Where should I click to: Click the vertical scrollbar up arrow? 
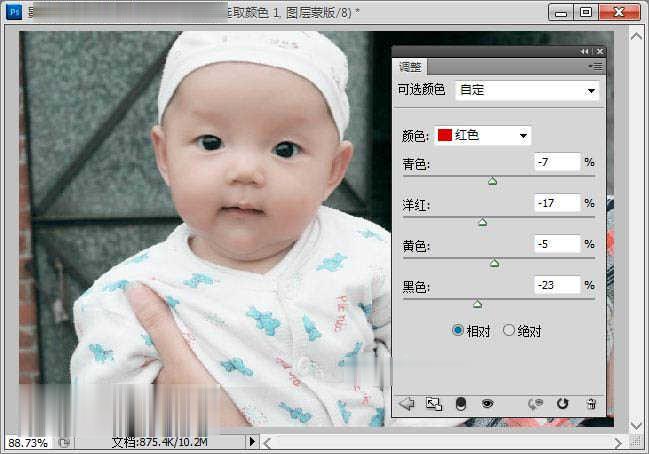636,36
